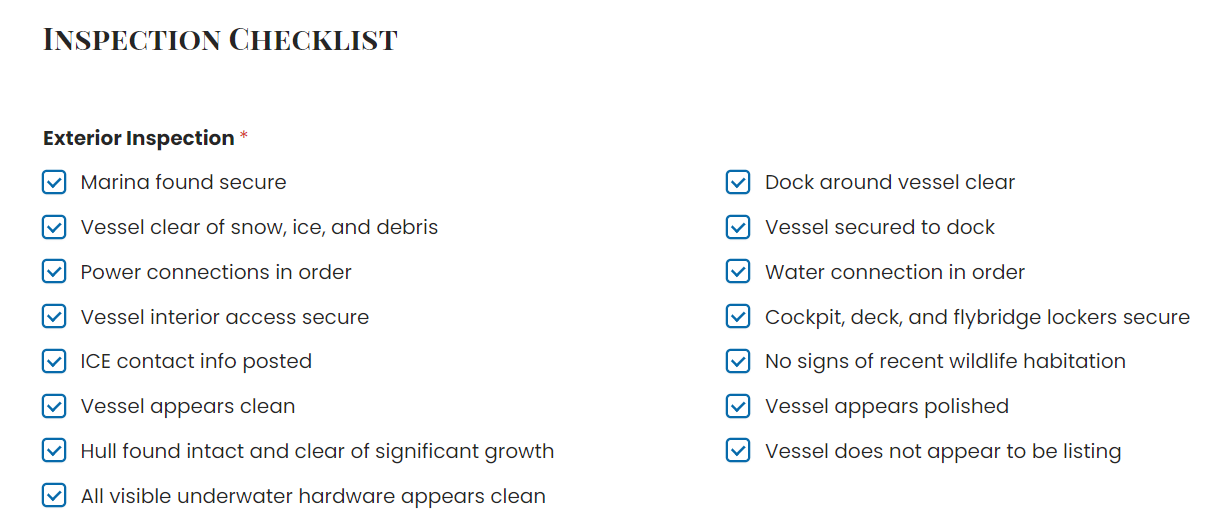
Task: Uncheck the Marina found secure checkbox
Action: tap(54, 183)
